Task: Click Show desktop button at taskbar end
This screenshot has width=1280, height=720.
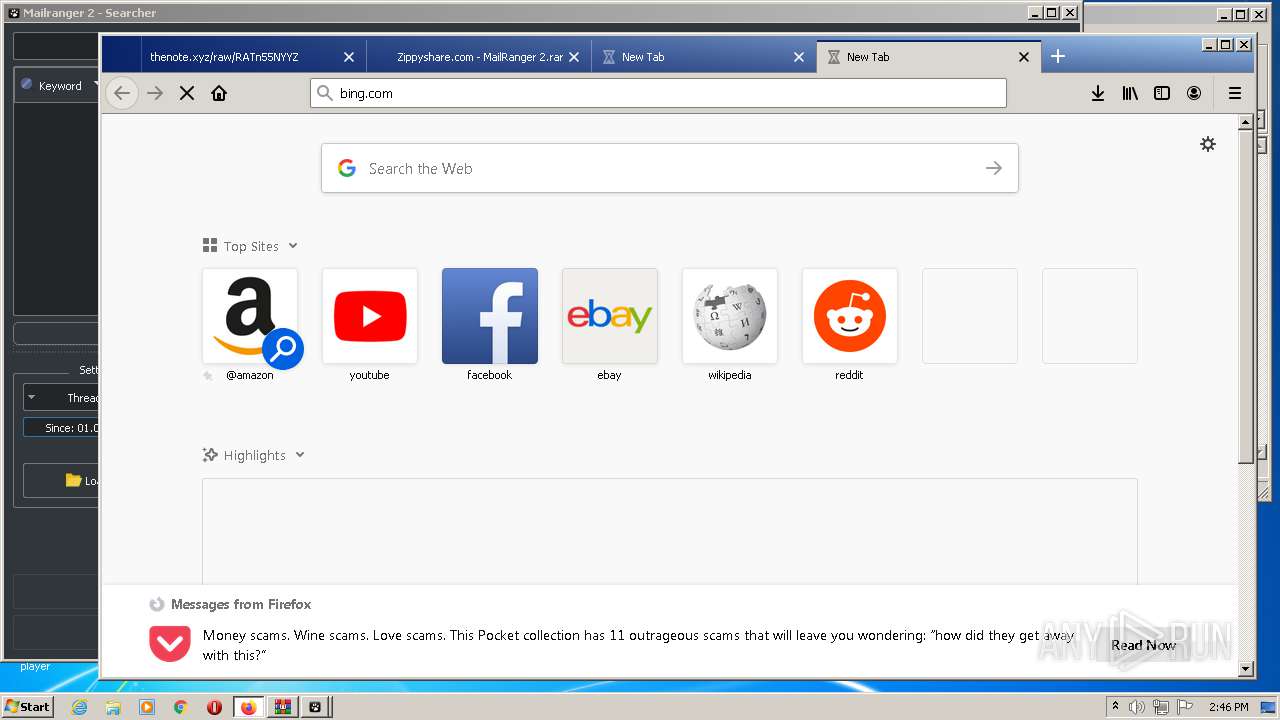Action: tap(1270, 707)
